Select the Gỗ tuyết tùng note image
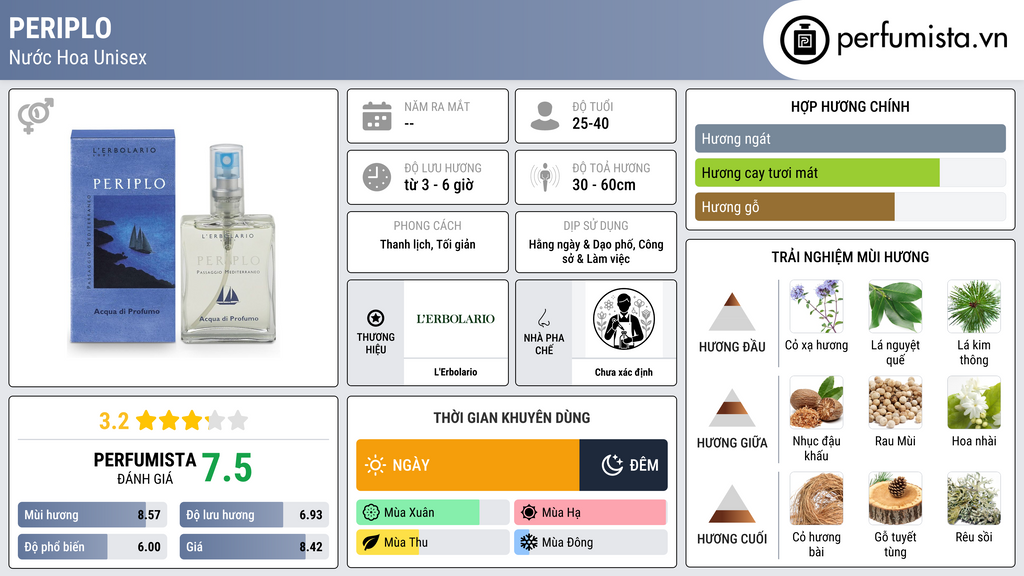 click(895, 498)
